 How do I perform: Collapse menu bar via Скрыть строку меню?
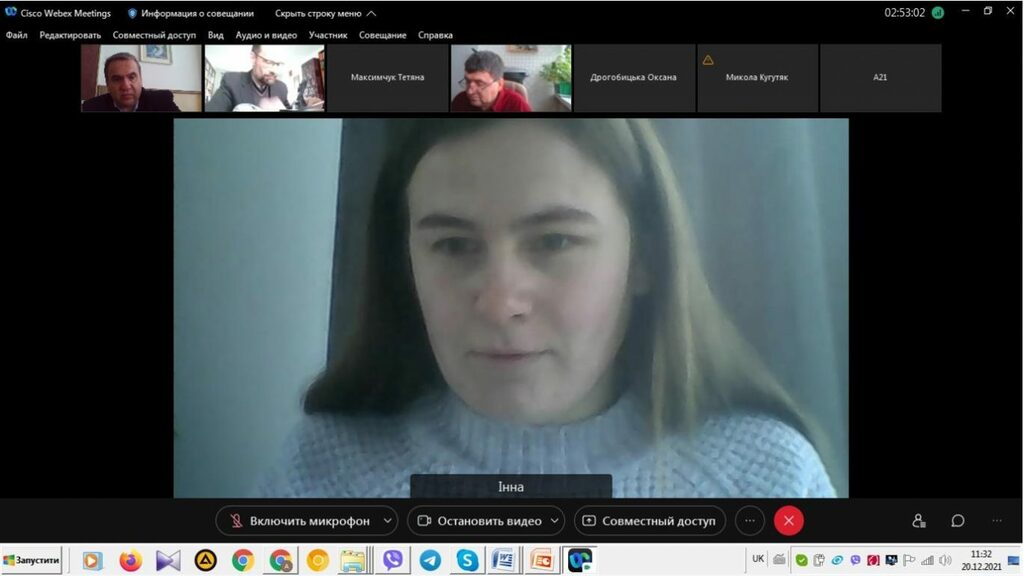pos(325,14)
